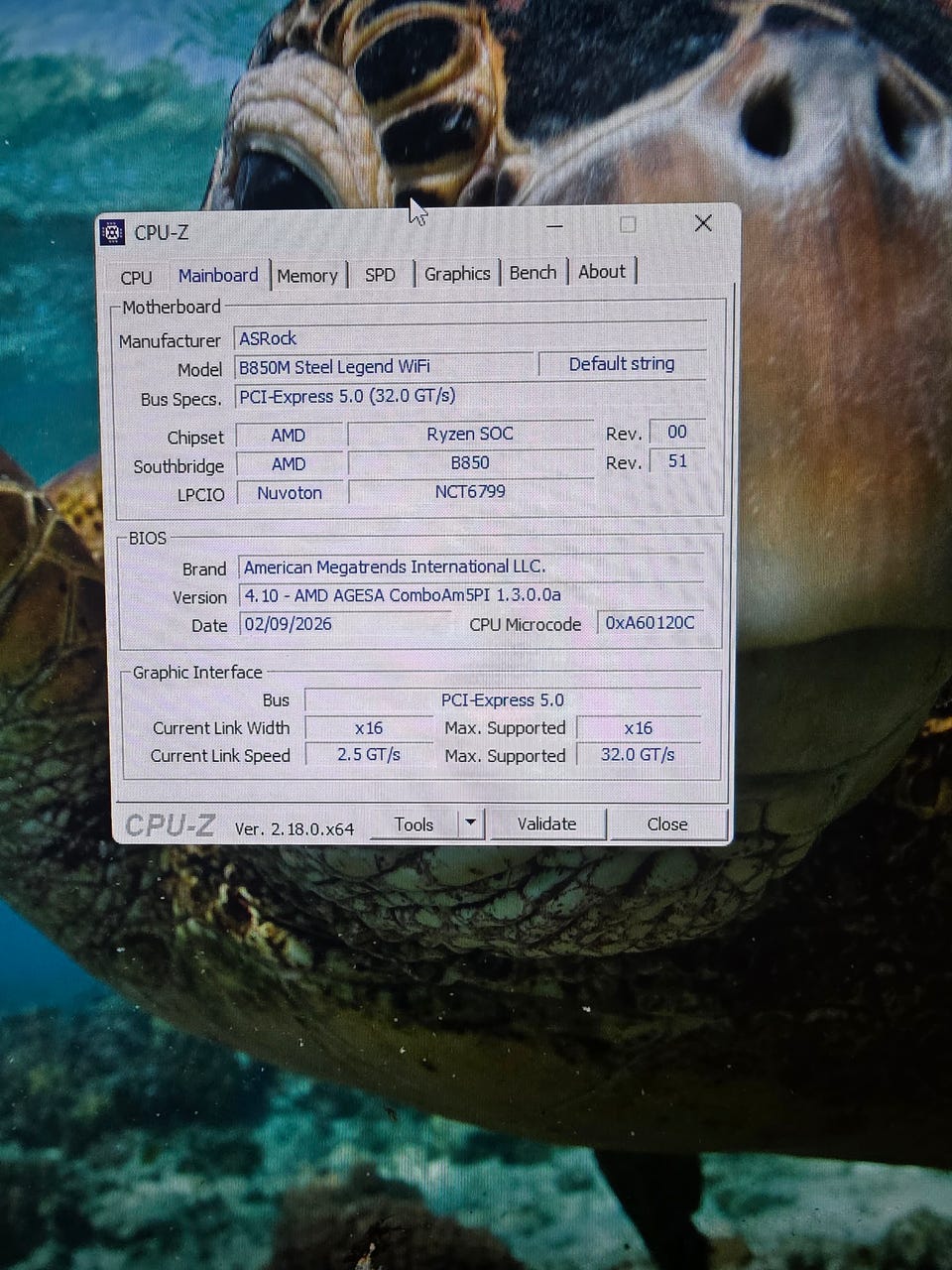The height and width of the screenshot is (1270, 952).
Task: Switch to the Memory tab
Action: pos(307,276)
